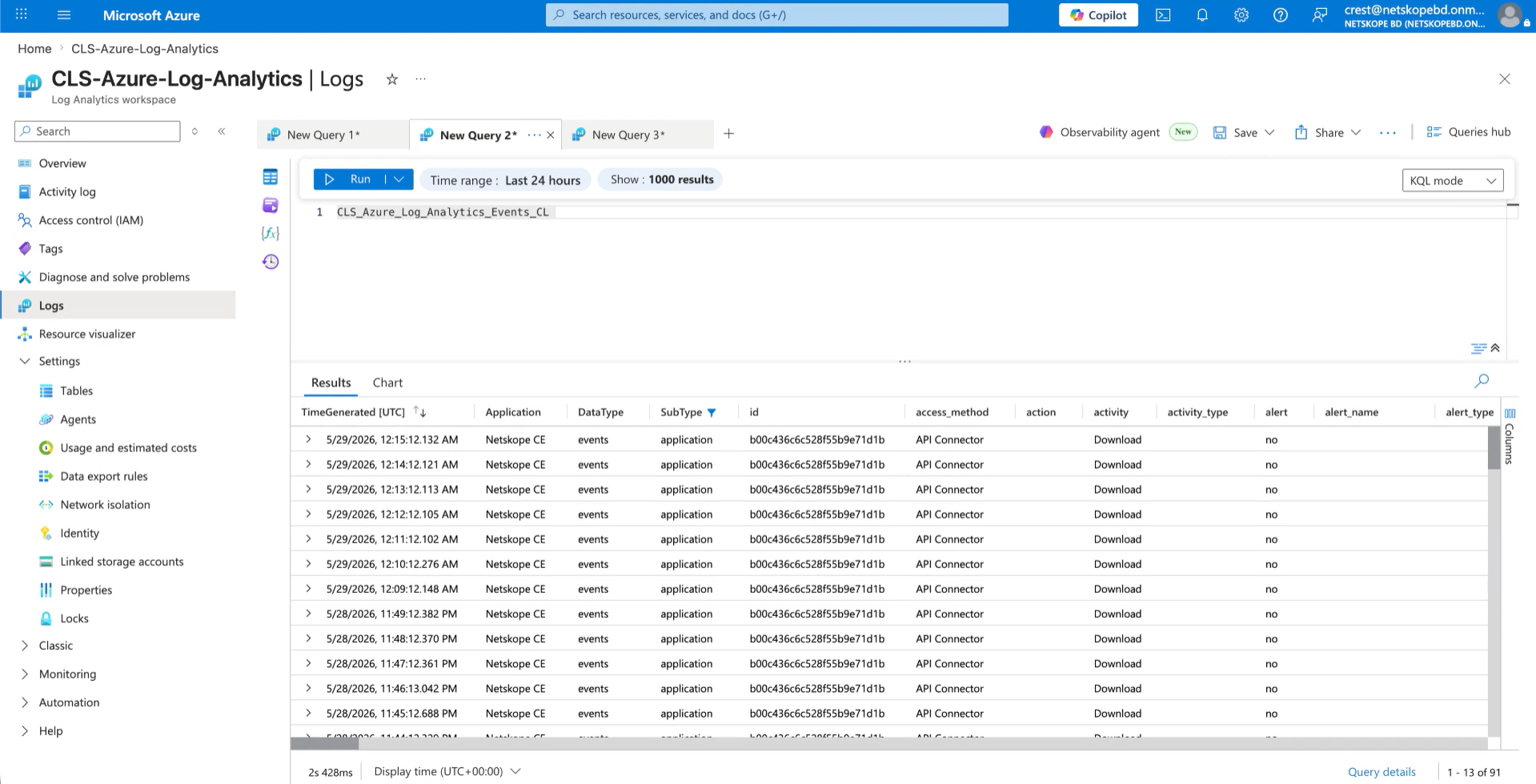Add a new query tab with plus

pyautogui.click(x=728, y=134)
